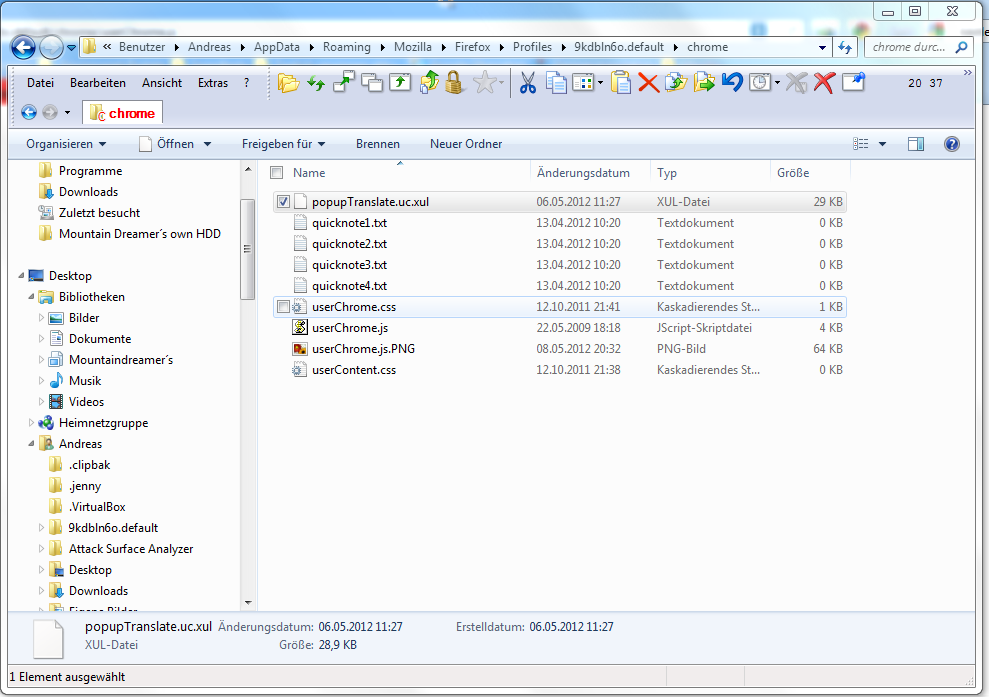Go back with the blue arrow button
Image resolution: width=989 pixels, height=697 pixels.
click(24, 47)
